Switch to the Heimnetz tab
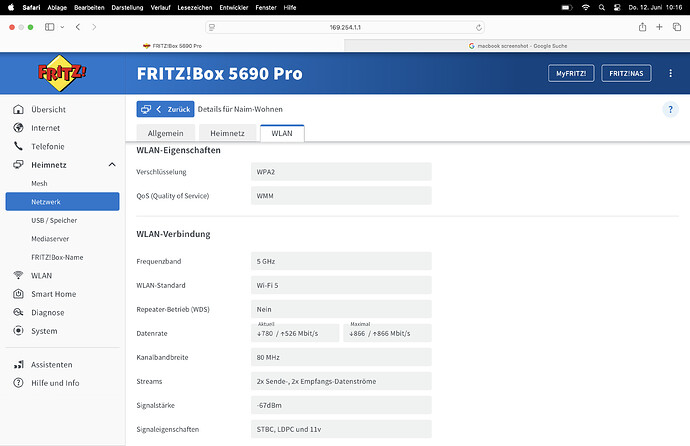Viewport: 690px width, 446px height. point(226,133)
